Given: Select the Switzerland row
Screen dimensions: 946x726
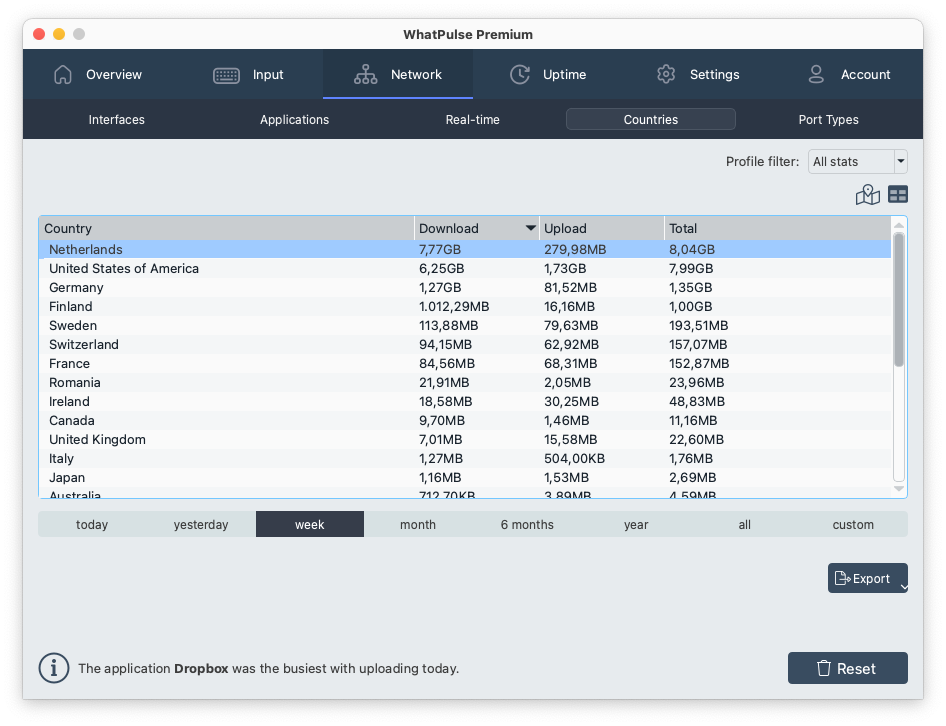Looking at the screenshot, I should 465,345.
